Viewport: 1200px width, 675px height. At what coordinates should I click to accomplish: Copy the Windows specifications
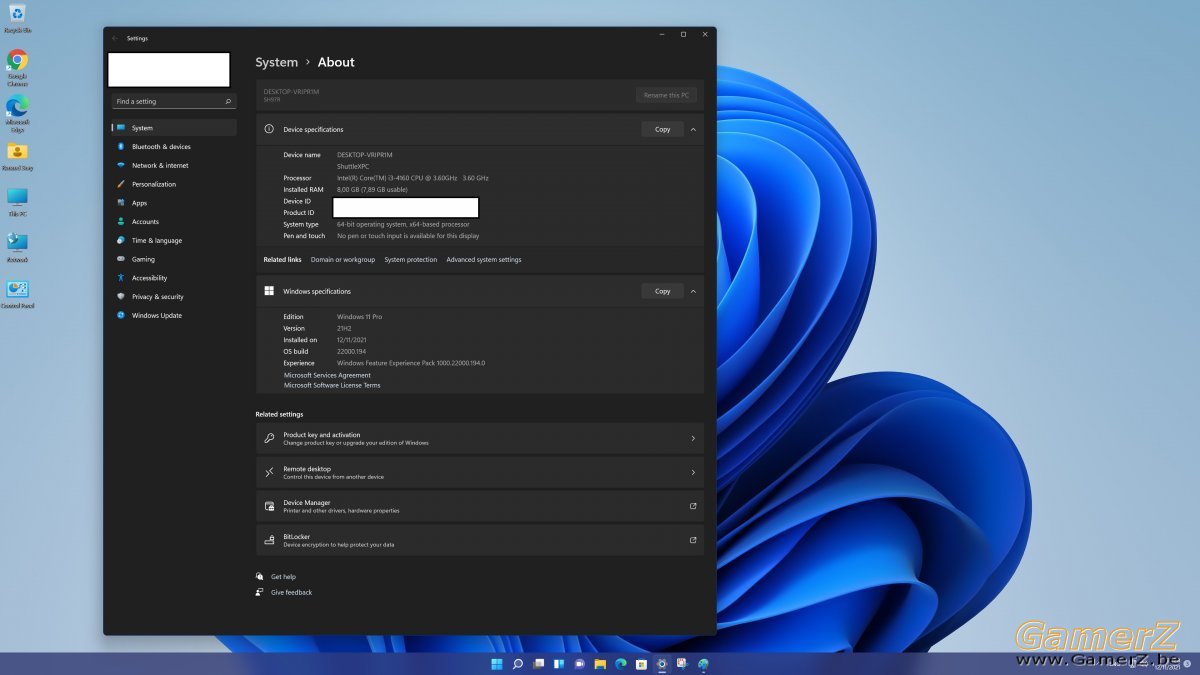[662, 291]
